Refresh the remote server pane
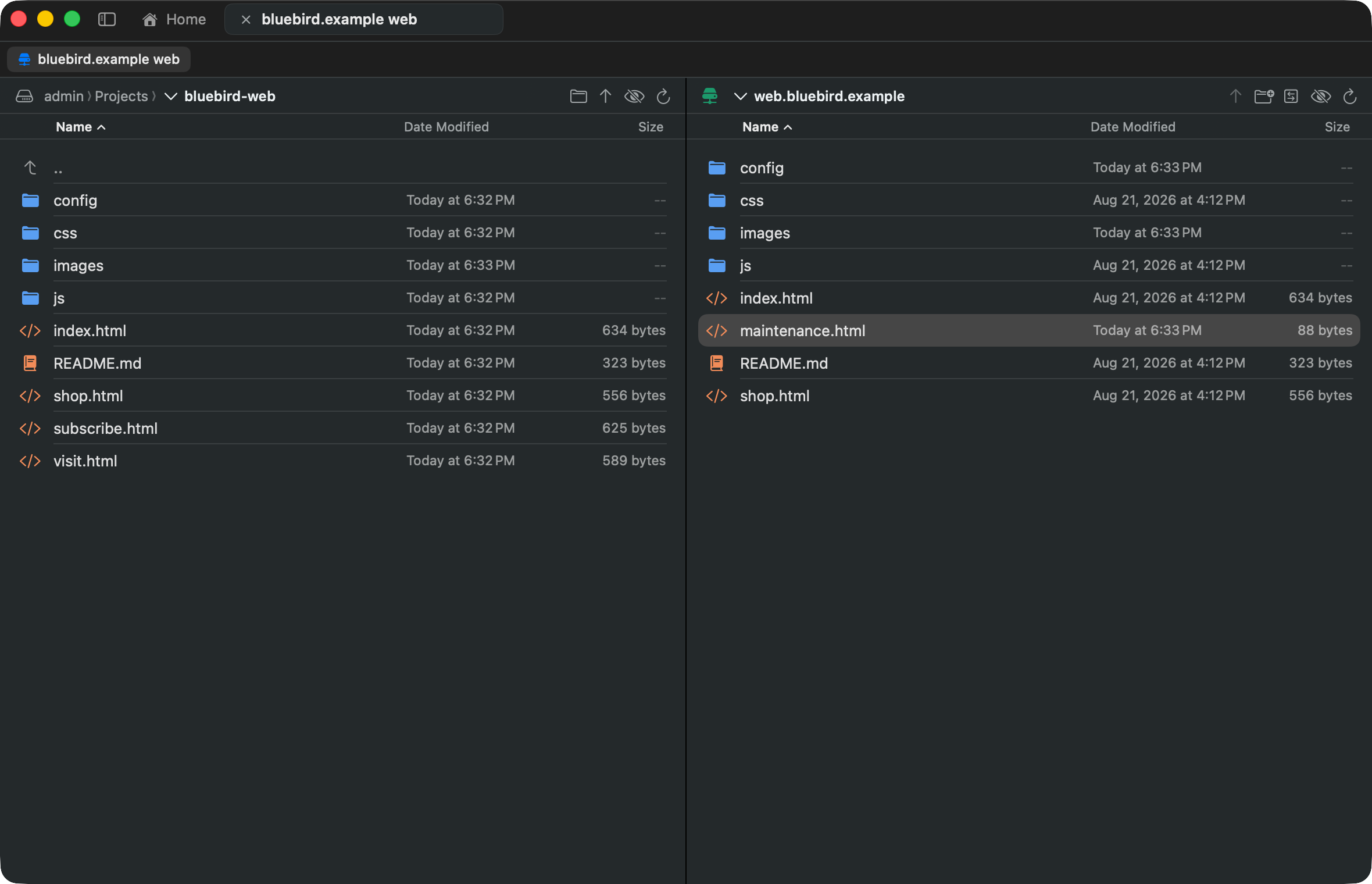Image resolution: width=1372 pixels, height=884 pixels. point(1350,96)
